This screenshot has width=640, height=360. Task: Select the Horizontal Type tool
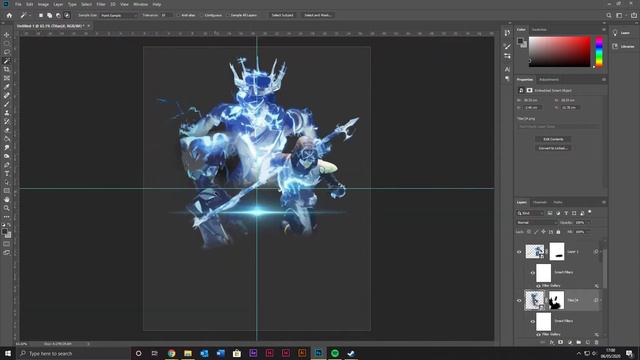[x=7, y=173]
